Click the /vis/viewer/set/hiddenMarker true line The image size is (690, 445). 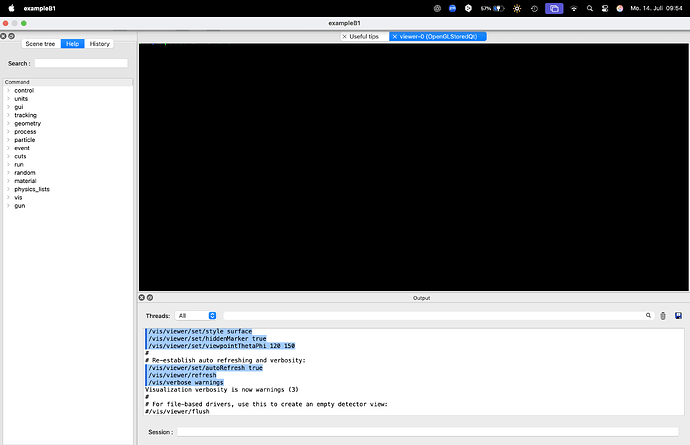tap(207, 338)
